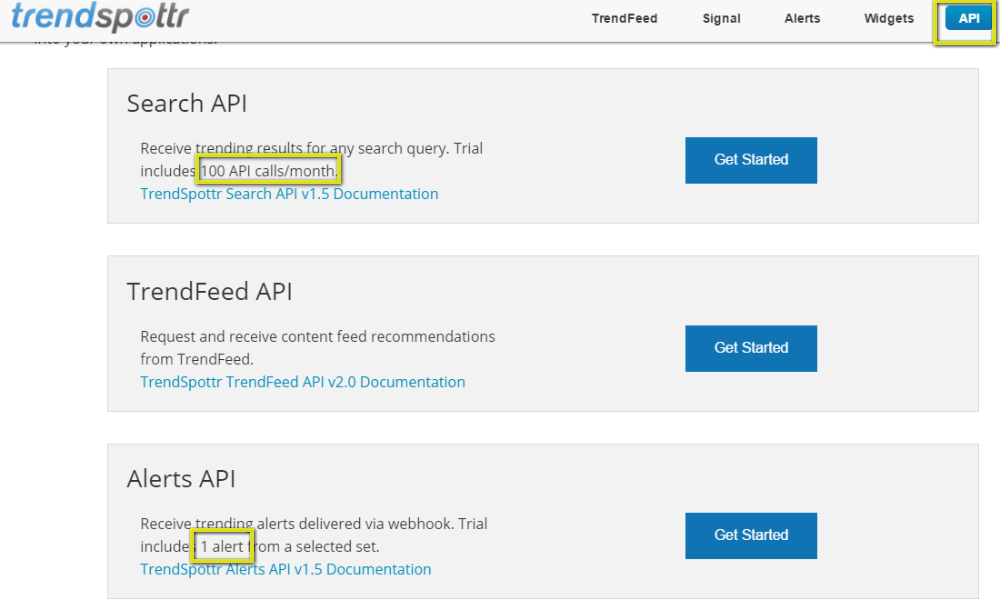
Task: Click the Alerts API heading
Action: 181,479
